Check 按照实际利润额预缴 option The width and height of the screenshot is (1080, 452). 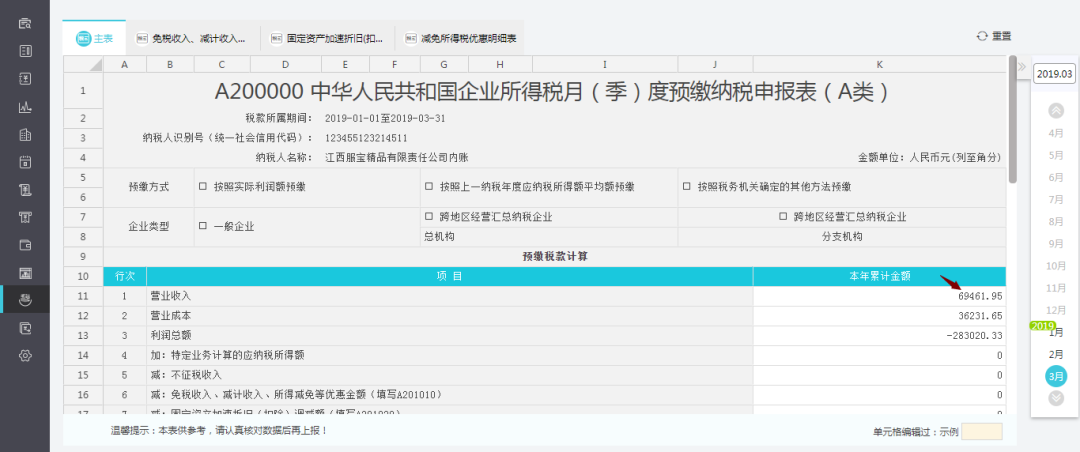(x=202, y=186)
